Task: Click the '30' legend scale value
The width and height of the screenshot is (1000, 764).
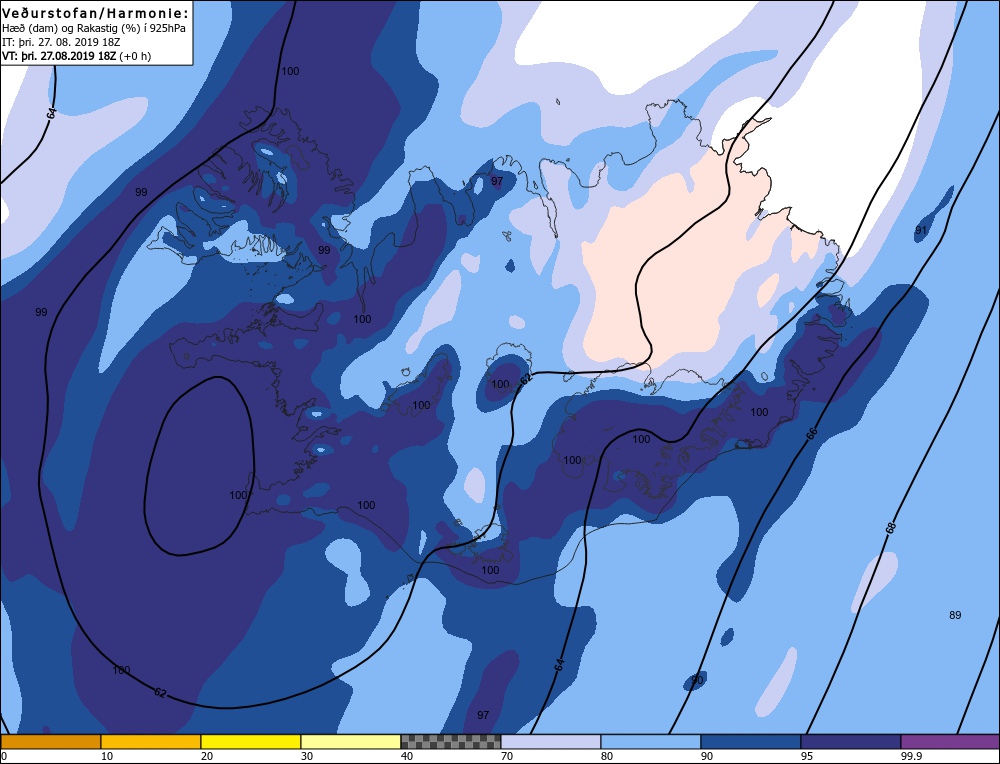Action: (x=307, y=756)
